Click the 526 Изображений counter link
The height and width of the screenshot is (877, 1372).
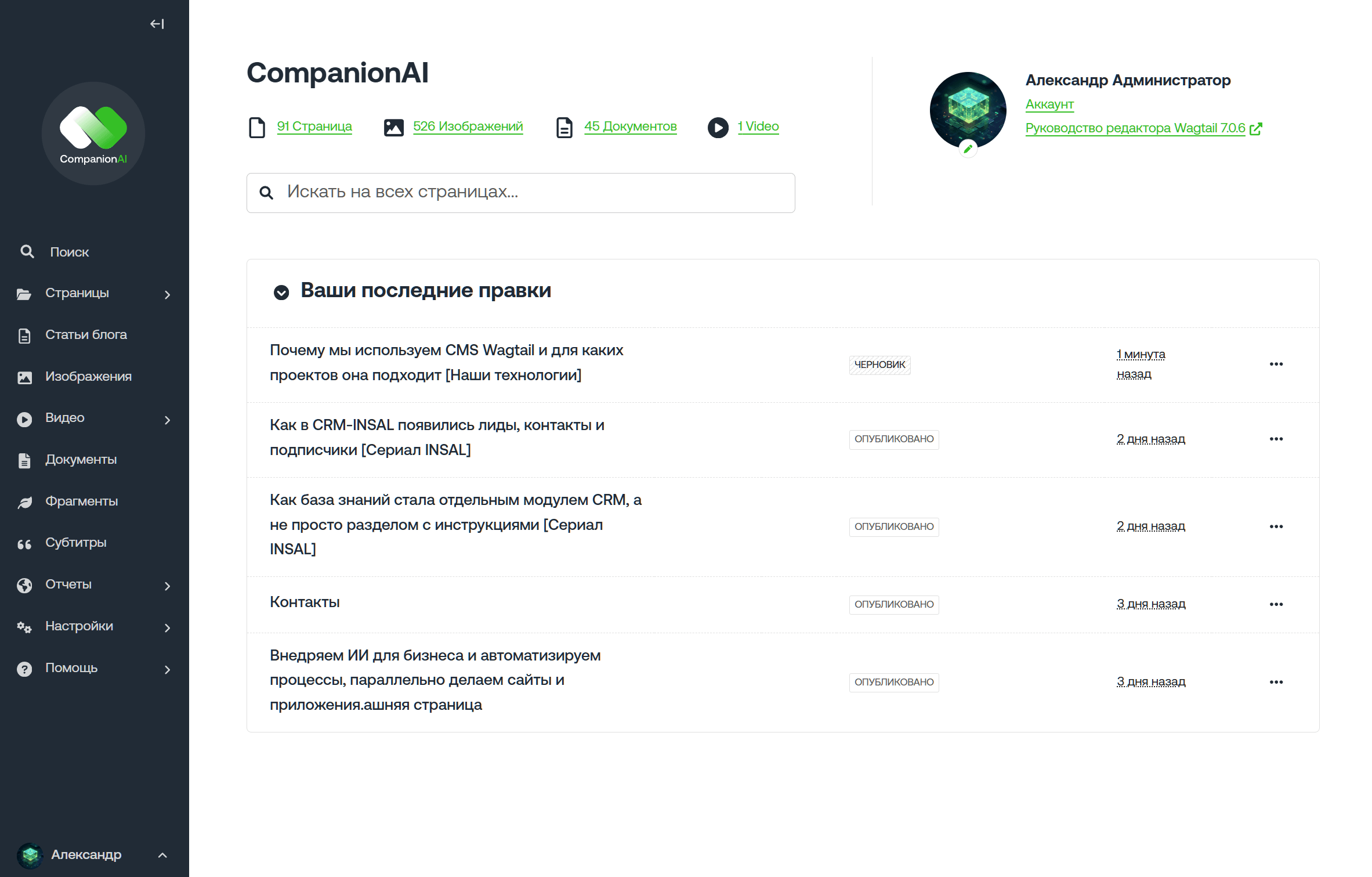468,126
